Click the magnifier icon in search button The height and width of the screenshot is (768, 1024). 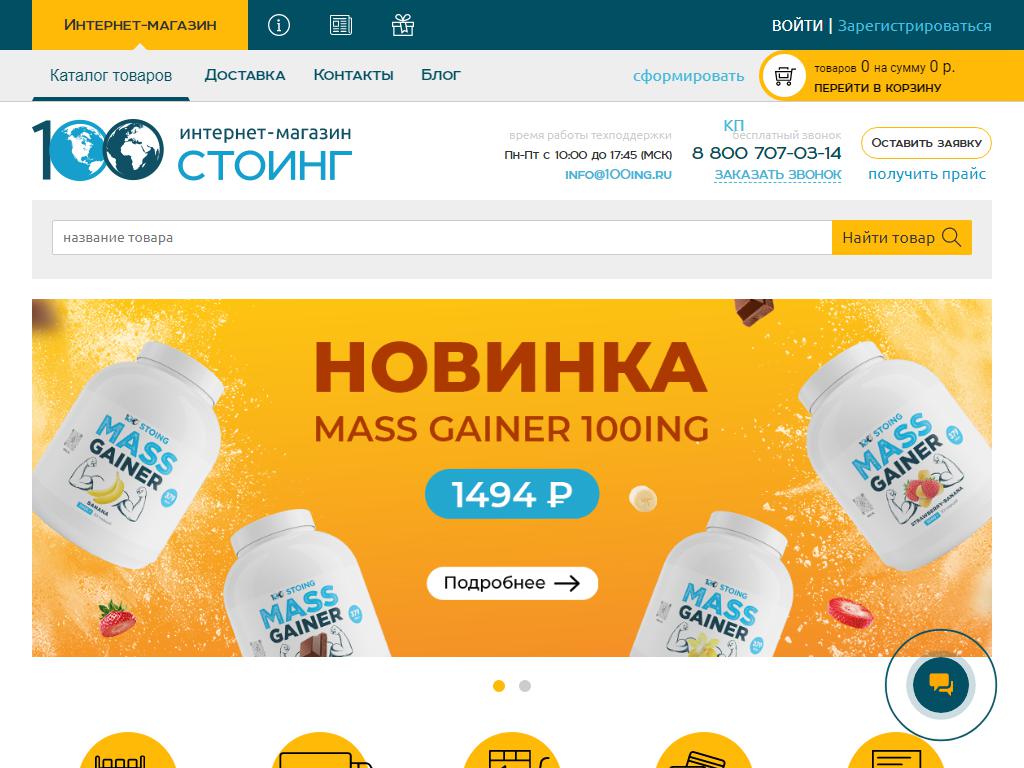pyautogui.click(x=952, y=237)
